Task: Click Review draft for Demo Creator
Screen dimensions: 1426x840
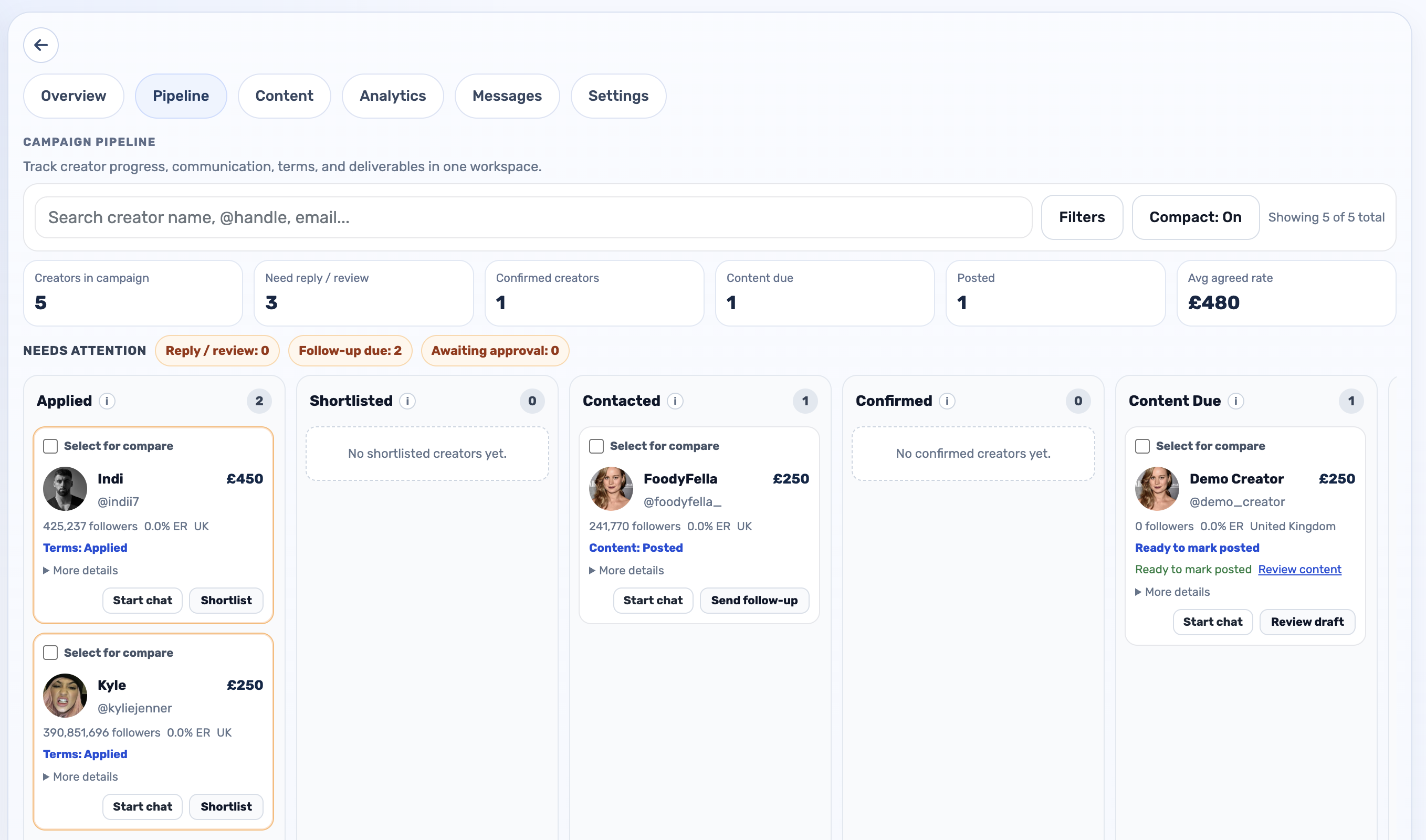Action: coord(1306,622)
